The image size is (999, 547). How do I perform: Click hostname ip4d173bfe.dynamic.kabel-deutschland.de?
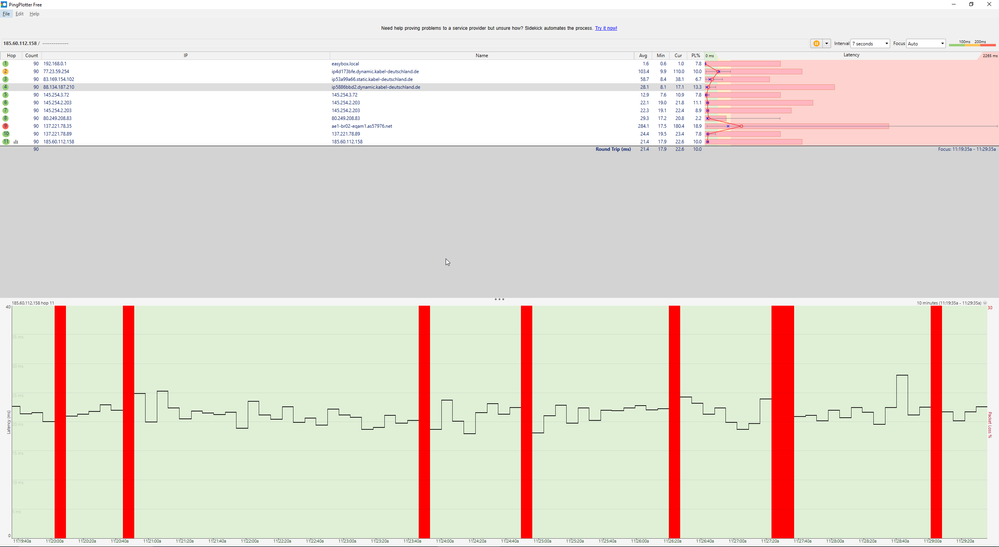point(375,71)
